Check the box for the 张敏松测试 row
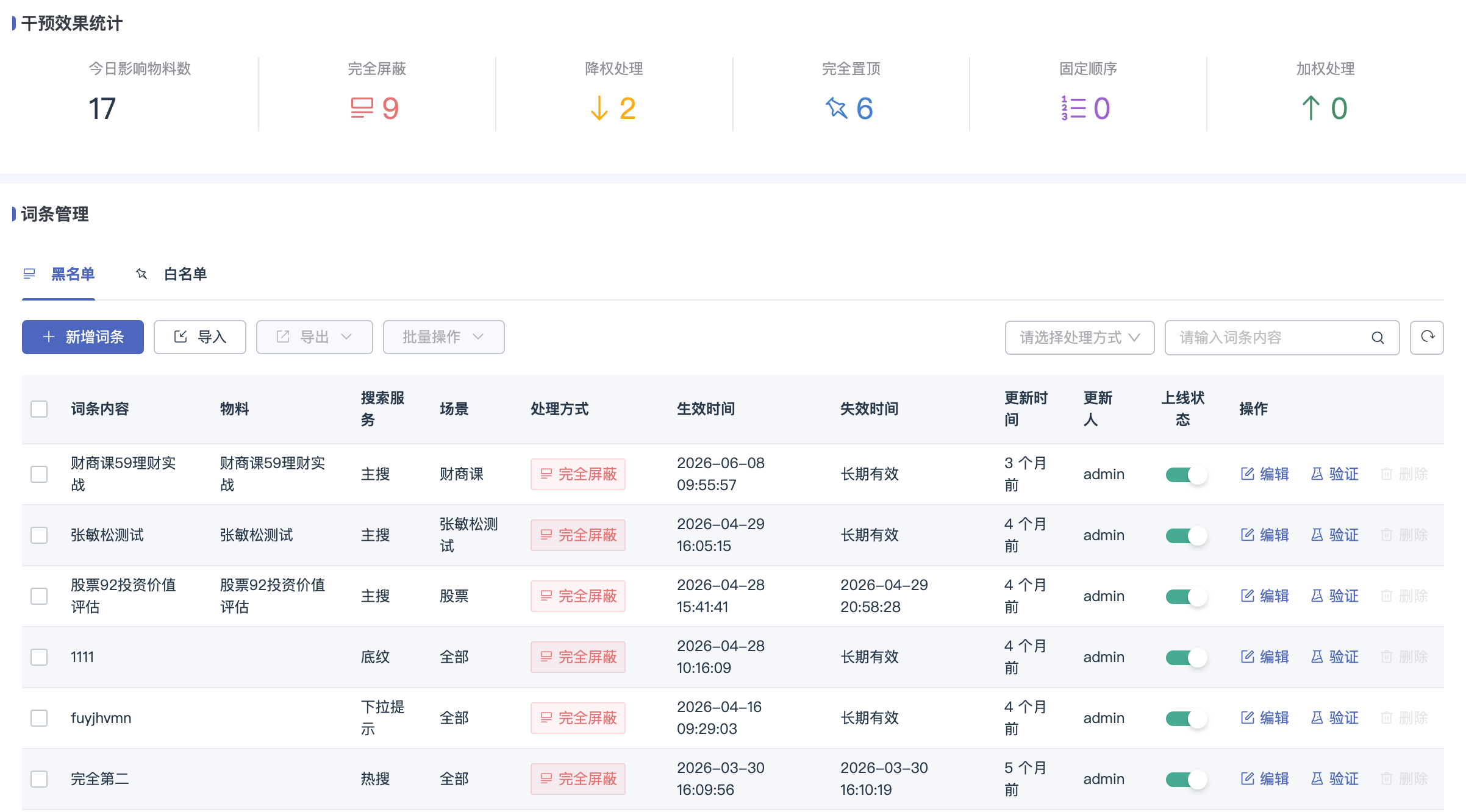1466x812 pixels. click(39, 535)
